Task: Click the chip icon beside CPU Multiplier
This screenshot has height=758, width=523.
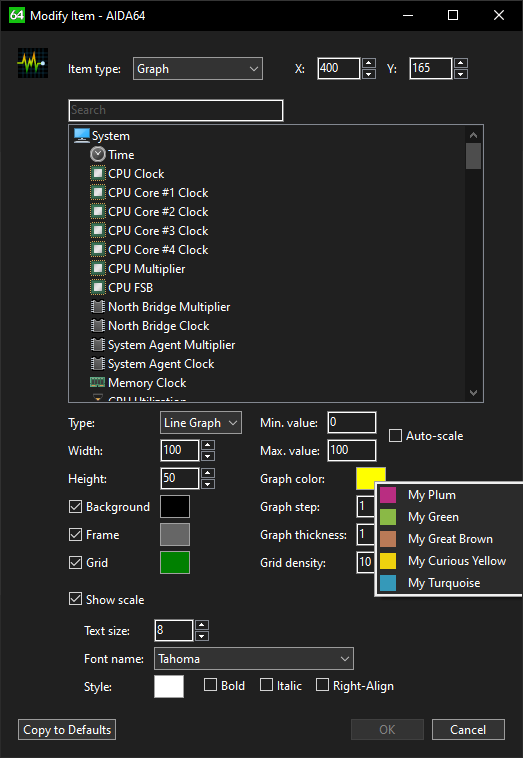Action: coord(98,269)
